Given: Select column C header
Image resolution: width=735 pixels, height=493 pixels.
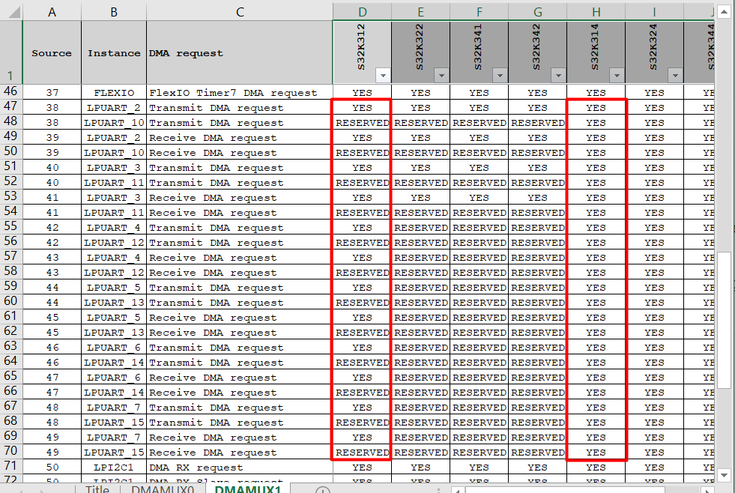Looking at the screenshot, I should coord(240,11).
